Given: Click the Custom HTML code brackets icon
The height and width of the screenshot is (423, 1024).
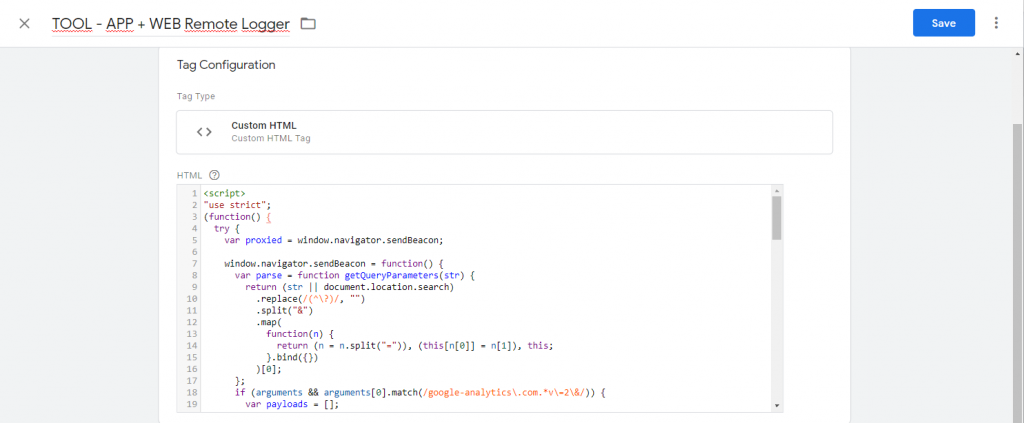Looking at the screenshot, I should (204, 132).
